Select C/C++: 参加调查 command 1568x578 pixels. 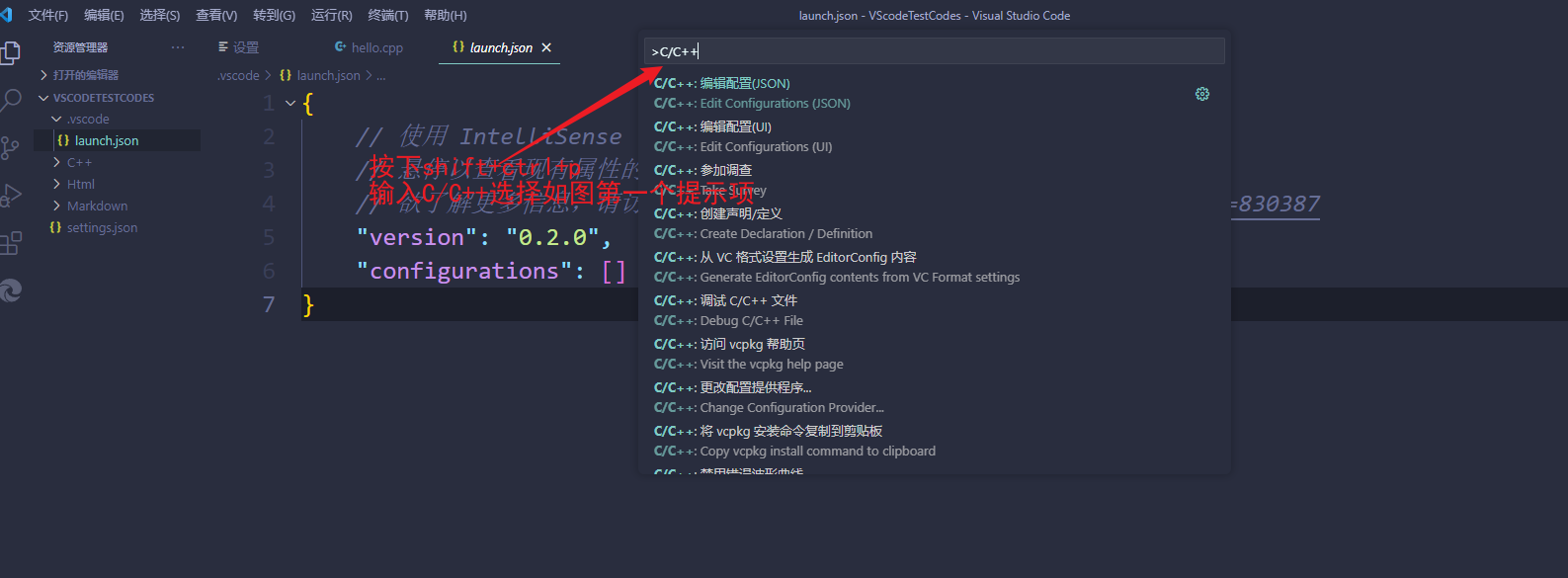(935, 180)
